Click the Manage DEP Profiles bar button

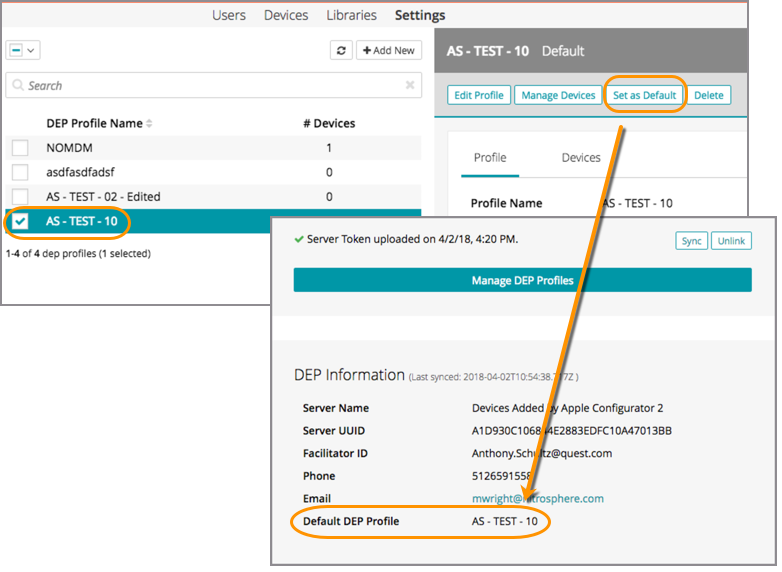click(x=522, y=280)
